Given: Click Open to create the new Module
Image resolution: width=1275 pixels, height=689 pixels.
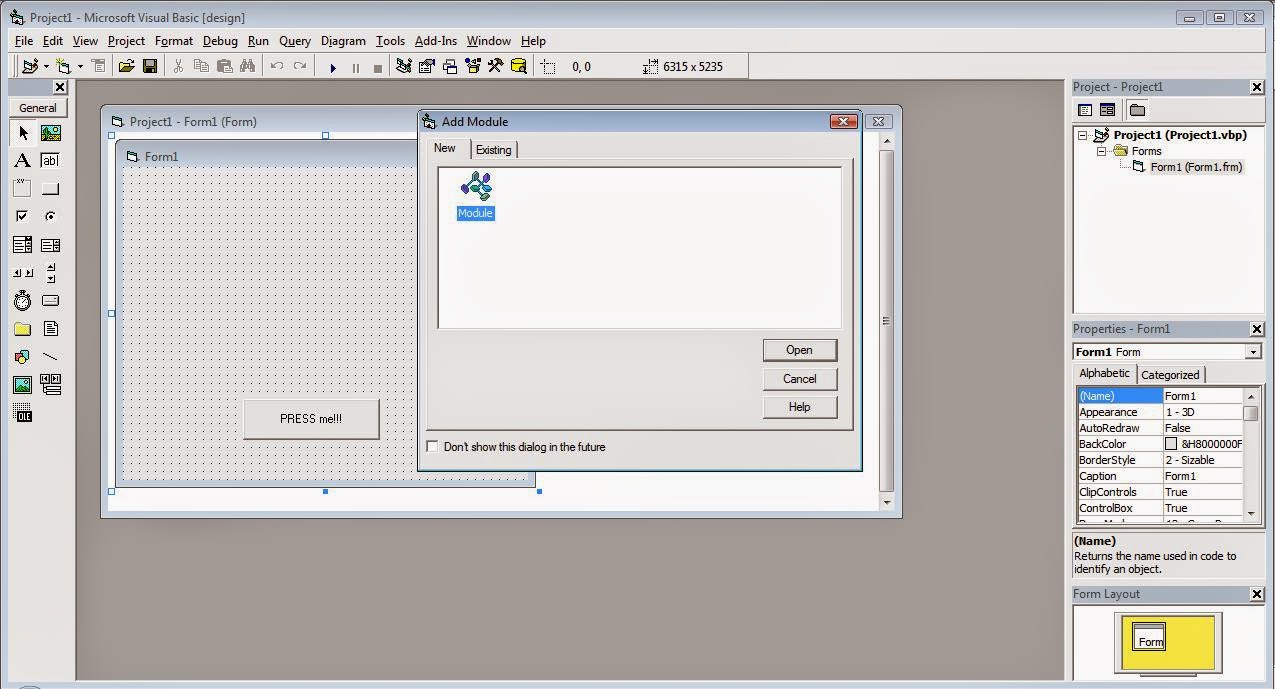Looking at the screenshot, I should click(x=799, y=350).
